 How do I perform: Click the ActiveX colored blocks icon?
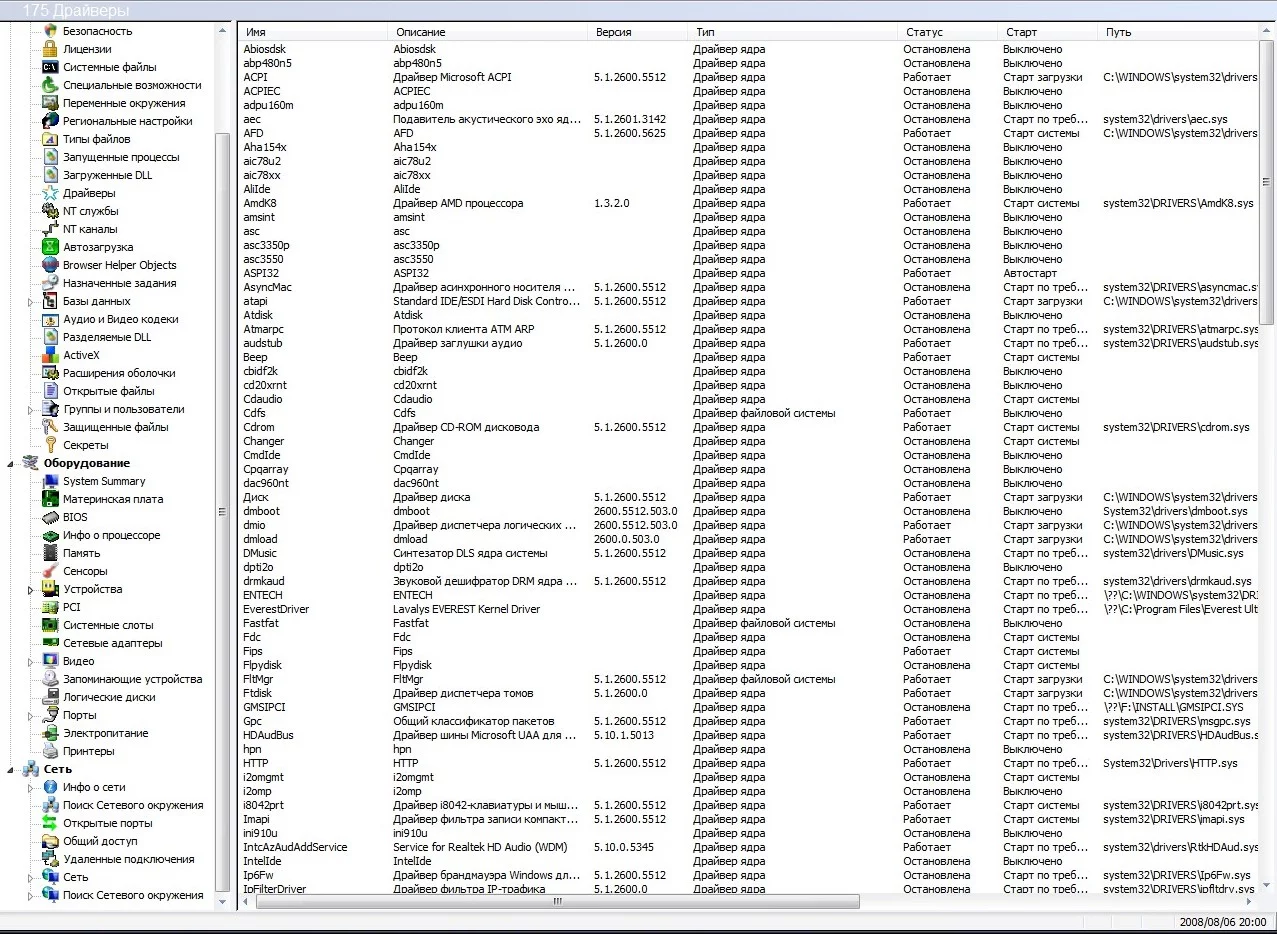50,355
